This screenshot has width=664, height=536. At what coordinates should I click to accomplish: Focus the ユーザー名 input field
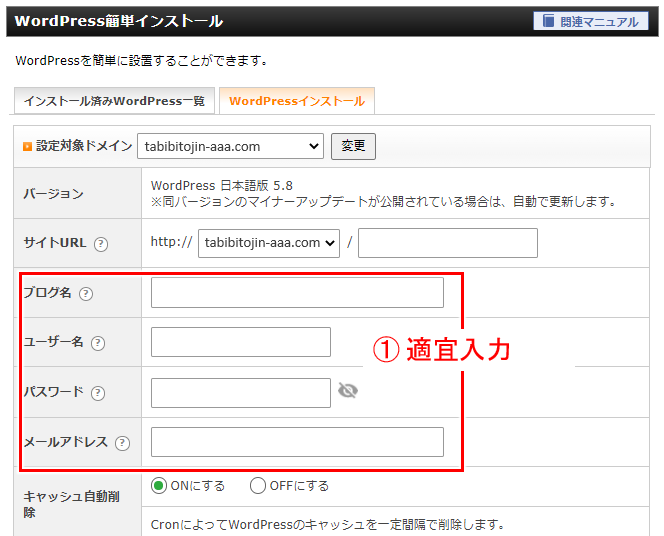pyautogui.click(x=241, y=342)
